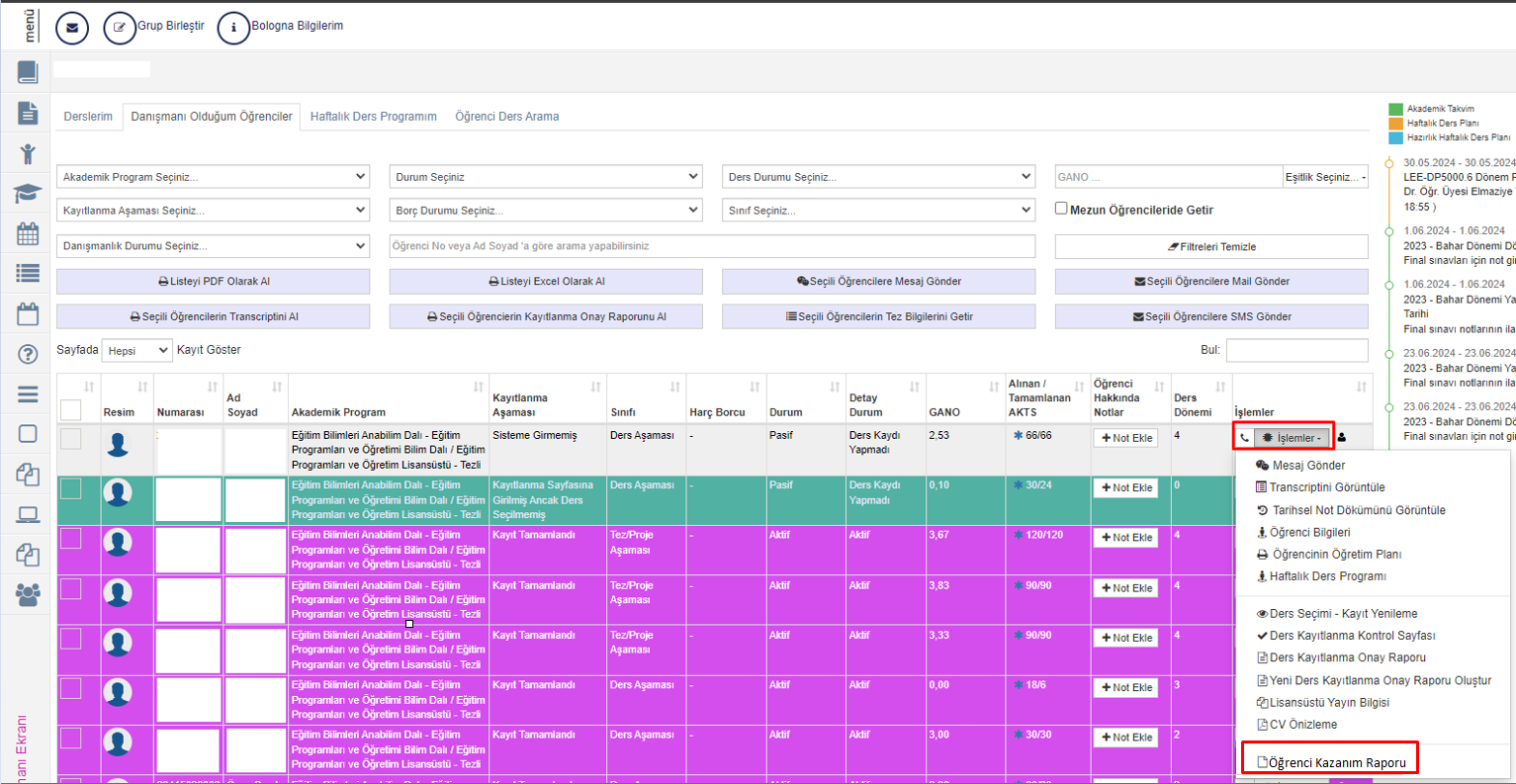Sort by Akademik Program column arrows

pyautogui.click(x=479, y=387)
